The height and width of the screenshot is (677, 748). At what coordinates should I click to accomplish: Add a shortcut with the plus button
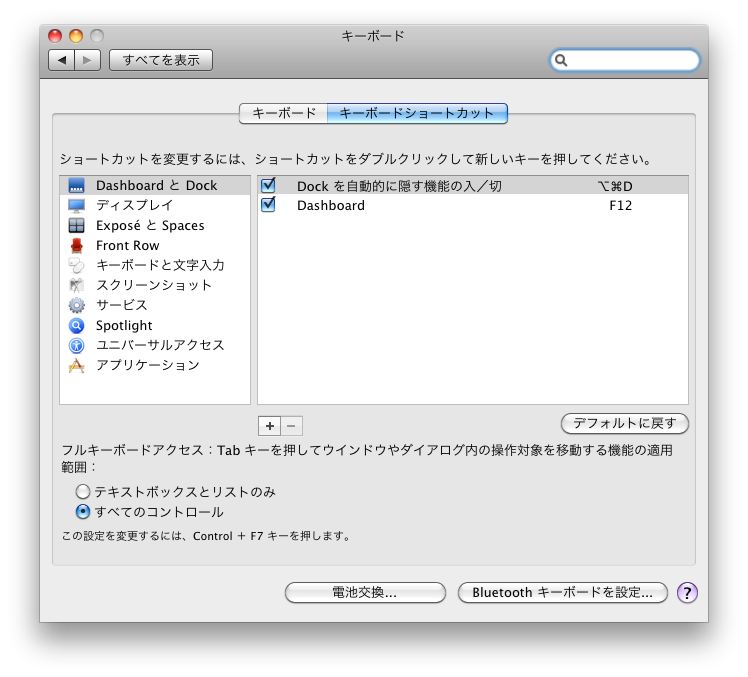[270, 426]
